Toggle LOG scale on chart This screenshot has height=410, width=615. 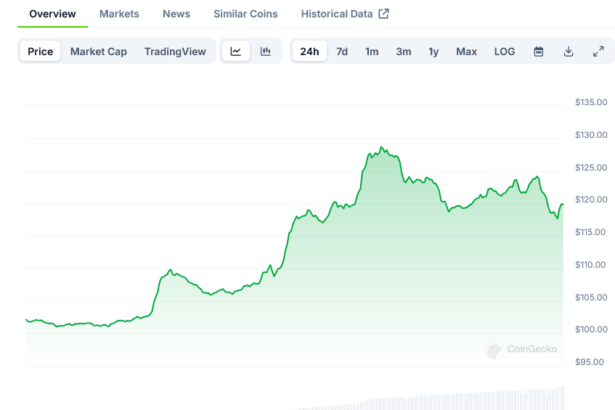coord(505,51)
